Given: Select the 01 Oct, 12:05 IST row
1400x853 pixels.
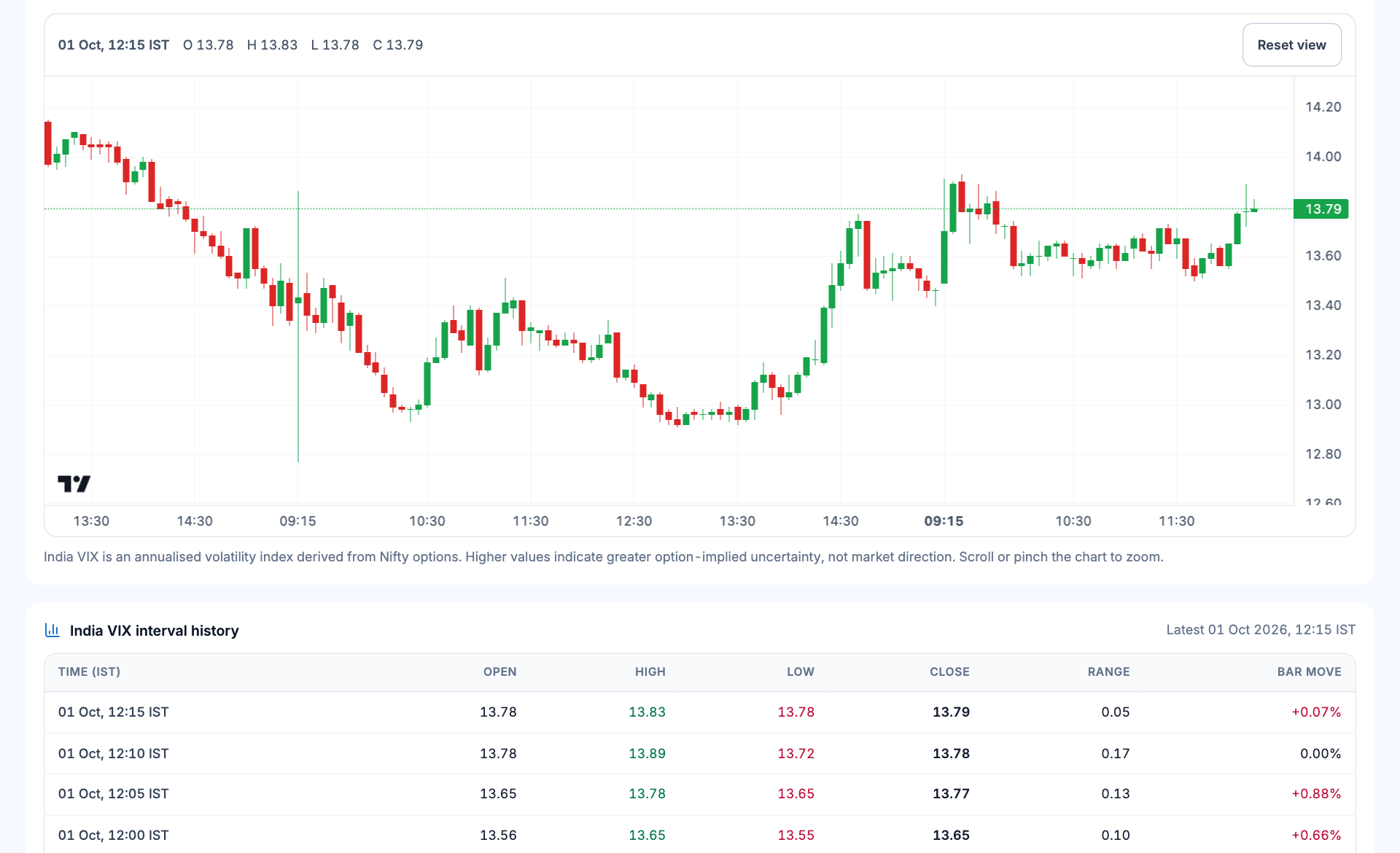Looking at the screenshot, I should [x=700, y=794].
